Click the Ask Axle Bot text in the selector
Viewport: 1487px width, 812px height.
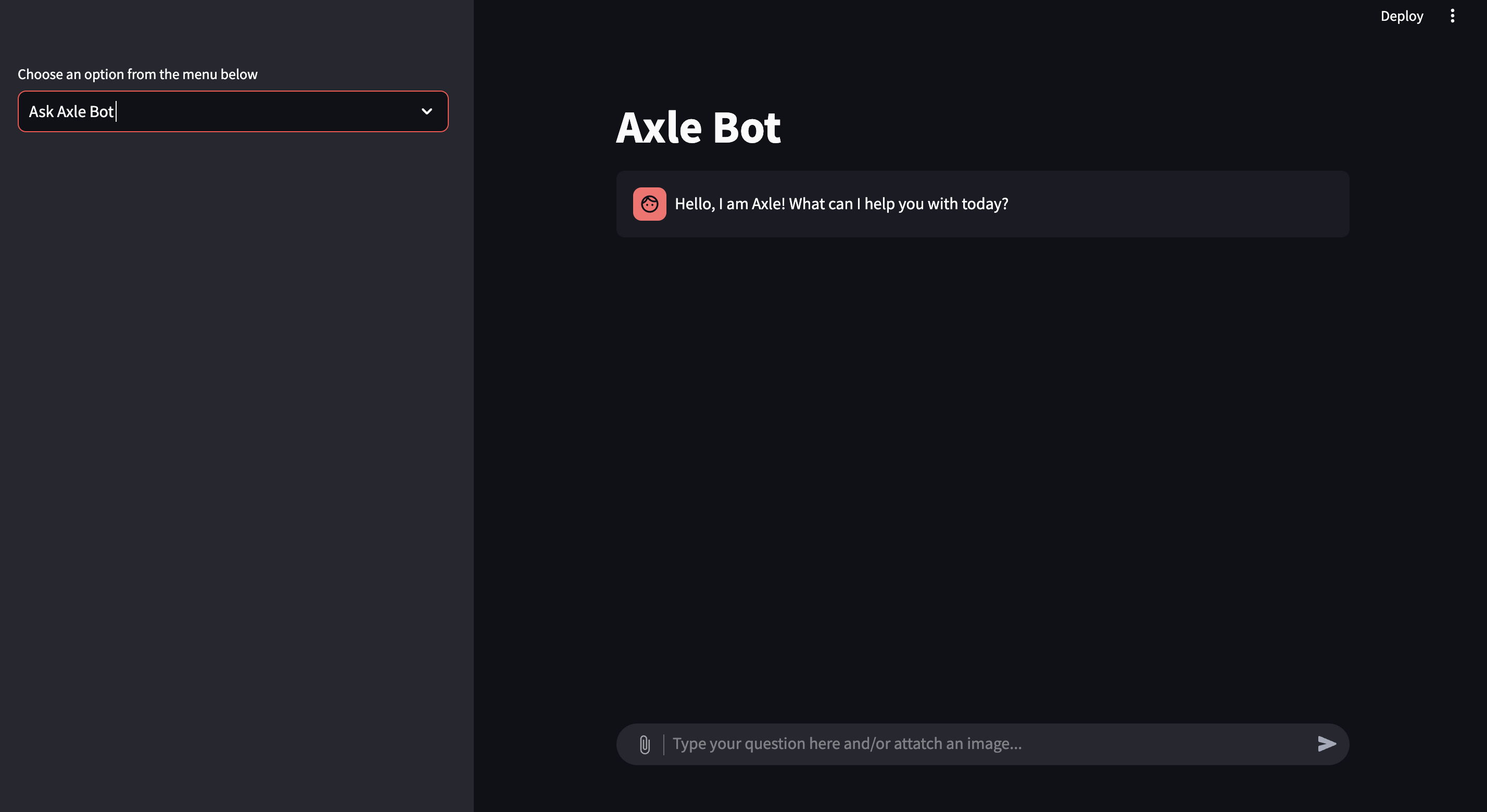pos(70,111)
